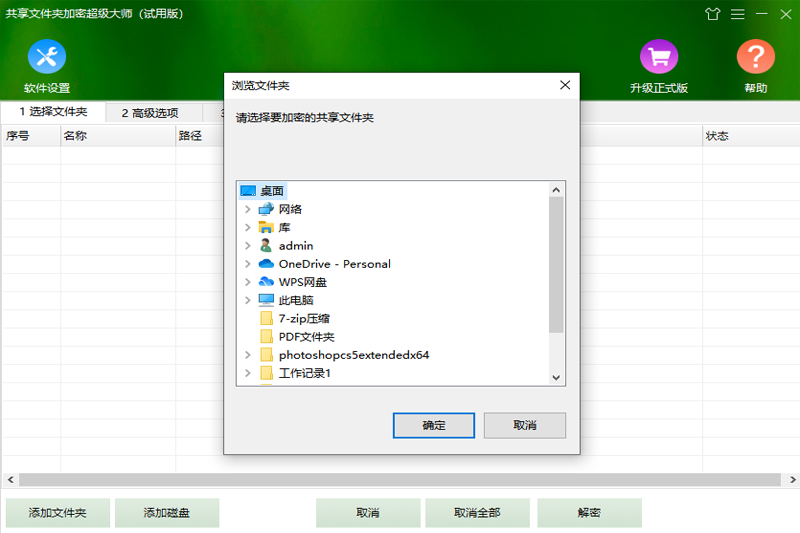Open the 软件设置 wrench icon

46,57
